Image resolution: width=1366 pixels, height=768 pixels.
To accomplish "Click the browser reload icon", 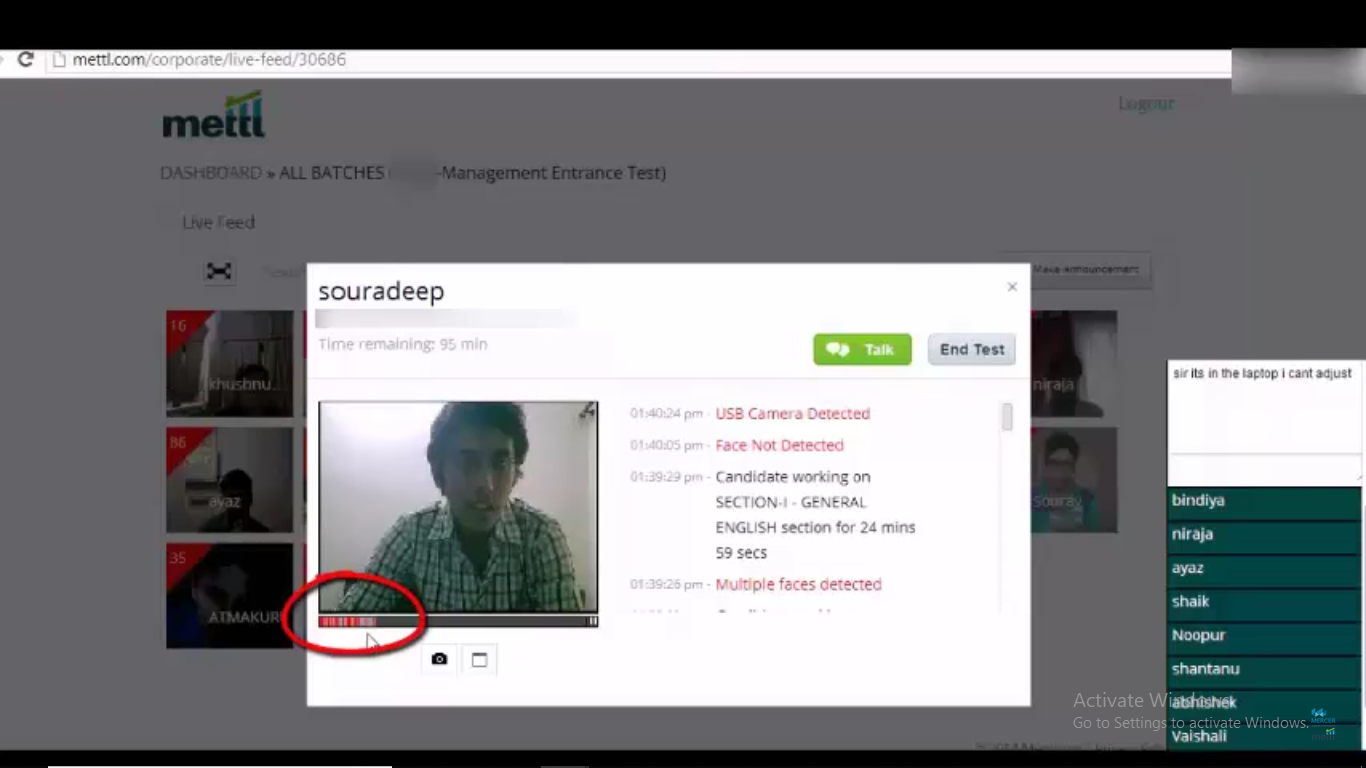I will tap(25, 59).
